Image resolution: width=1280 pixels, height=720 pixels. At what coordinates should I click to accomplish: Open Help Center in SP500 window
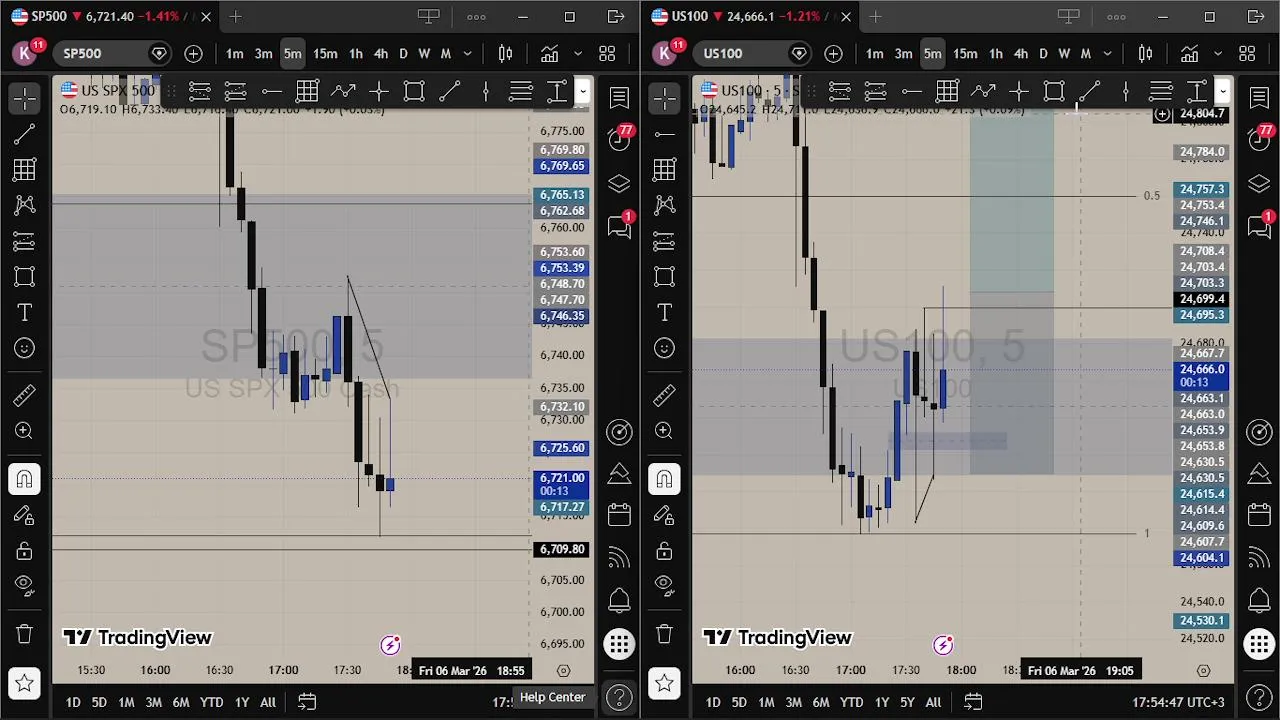pyautogui.click(x=619, y=697)
